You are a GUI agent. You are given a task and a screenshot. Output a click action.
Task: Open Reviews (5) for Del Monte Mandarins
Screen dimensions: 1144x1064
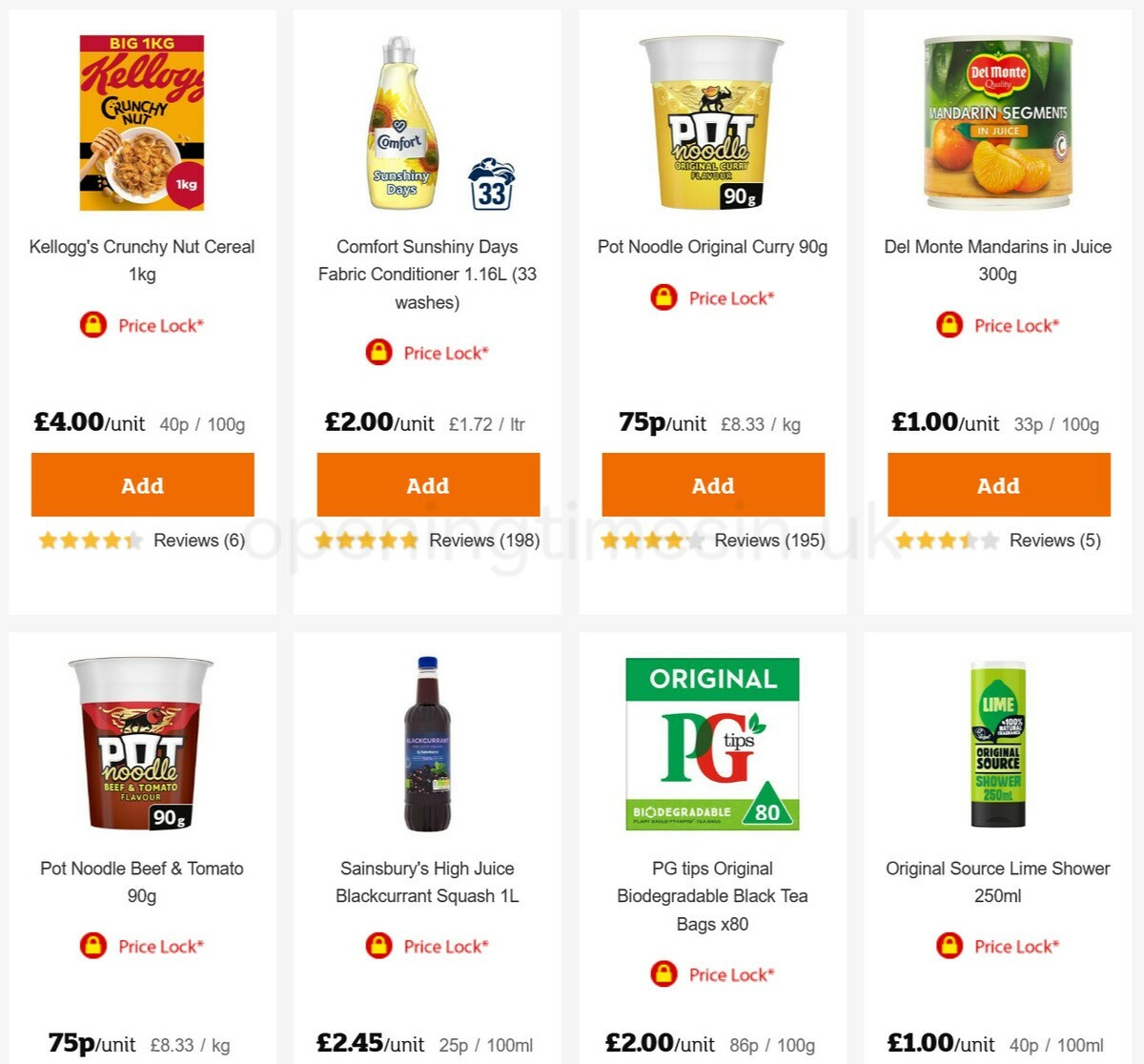point(1053,540)
